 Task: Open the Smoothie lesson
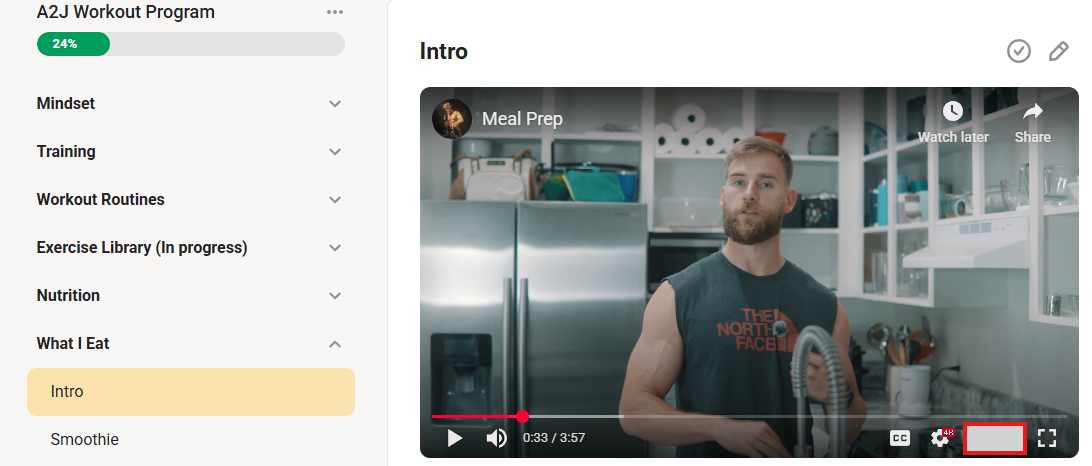coord(191,440)
